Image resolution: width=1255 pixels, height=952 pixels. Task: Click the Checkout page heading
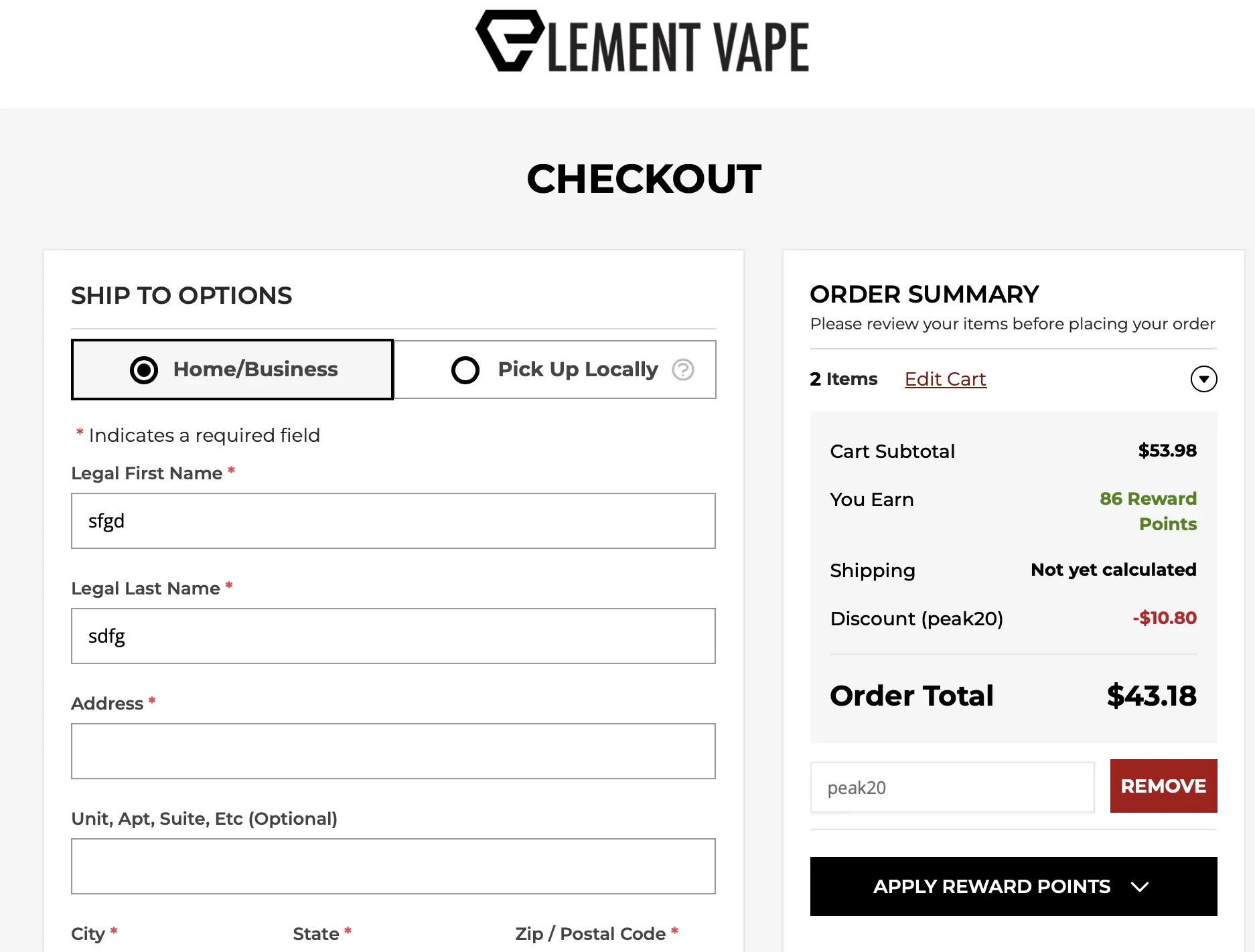pyautogui.click(x=644, y=179)
